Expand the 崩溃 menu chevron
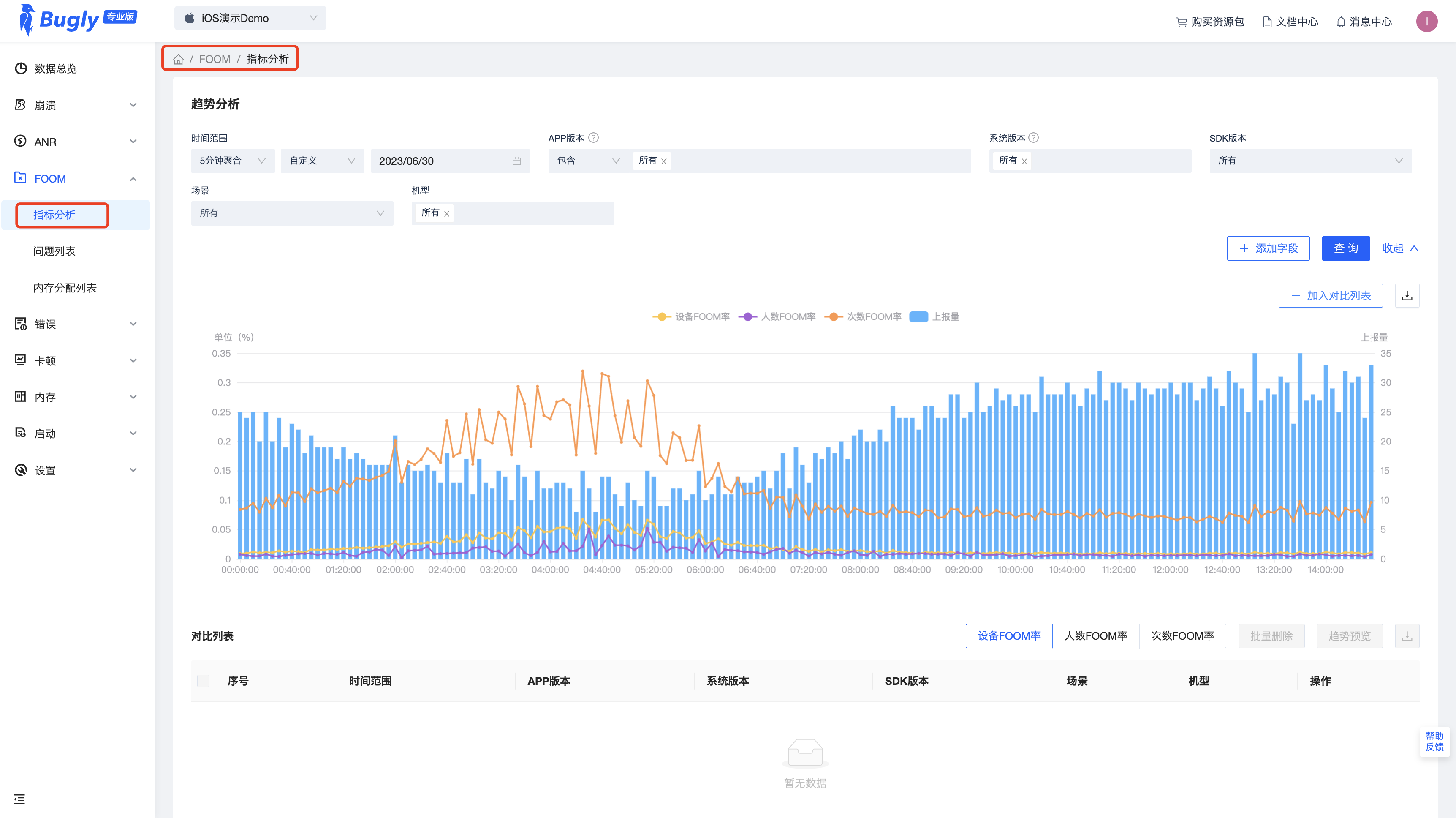 pyautogui.click(x=133, y=105)
